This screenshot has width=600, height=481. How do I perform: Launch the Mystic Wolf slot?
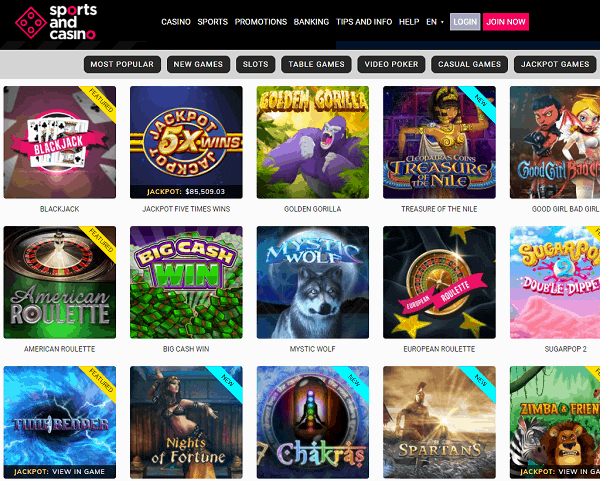click(x=313, y=282)
